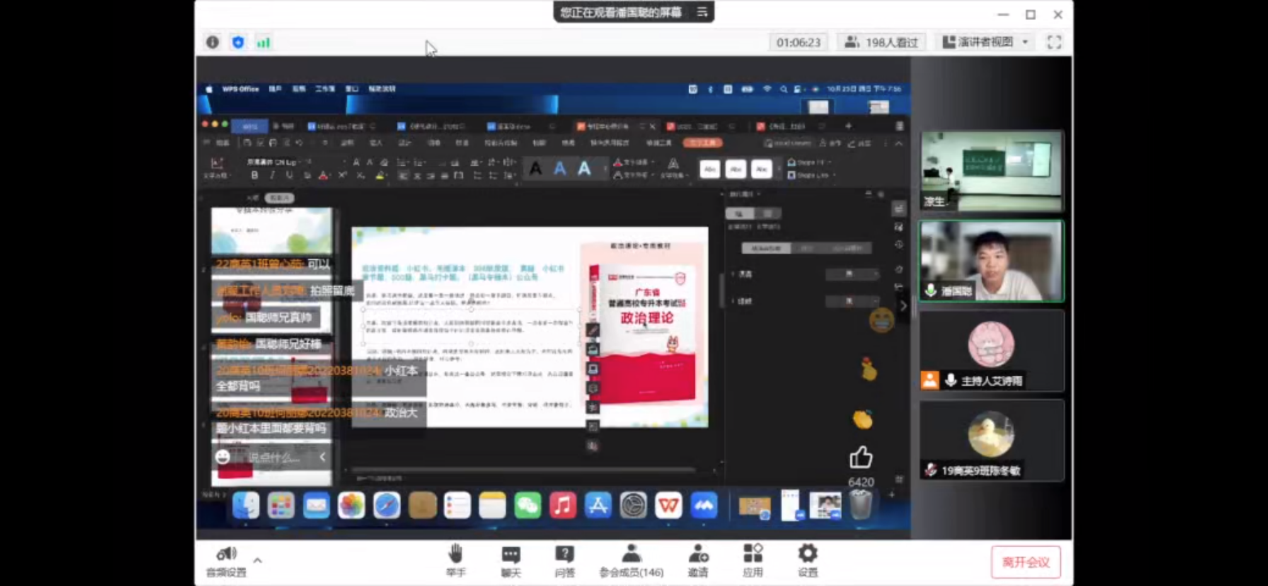Expand the audio settings arrow menu
The image size is (1268, 586).
(x=258, y=560)
